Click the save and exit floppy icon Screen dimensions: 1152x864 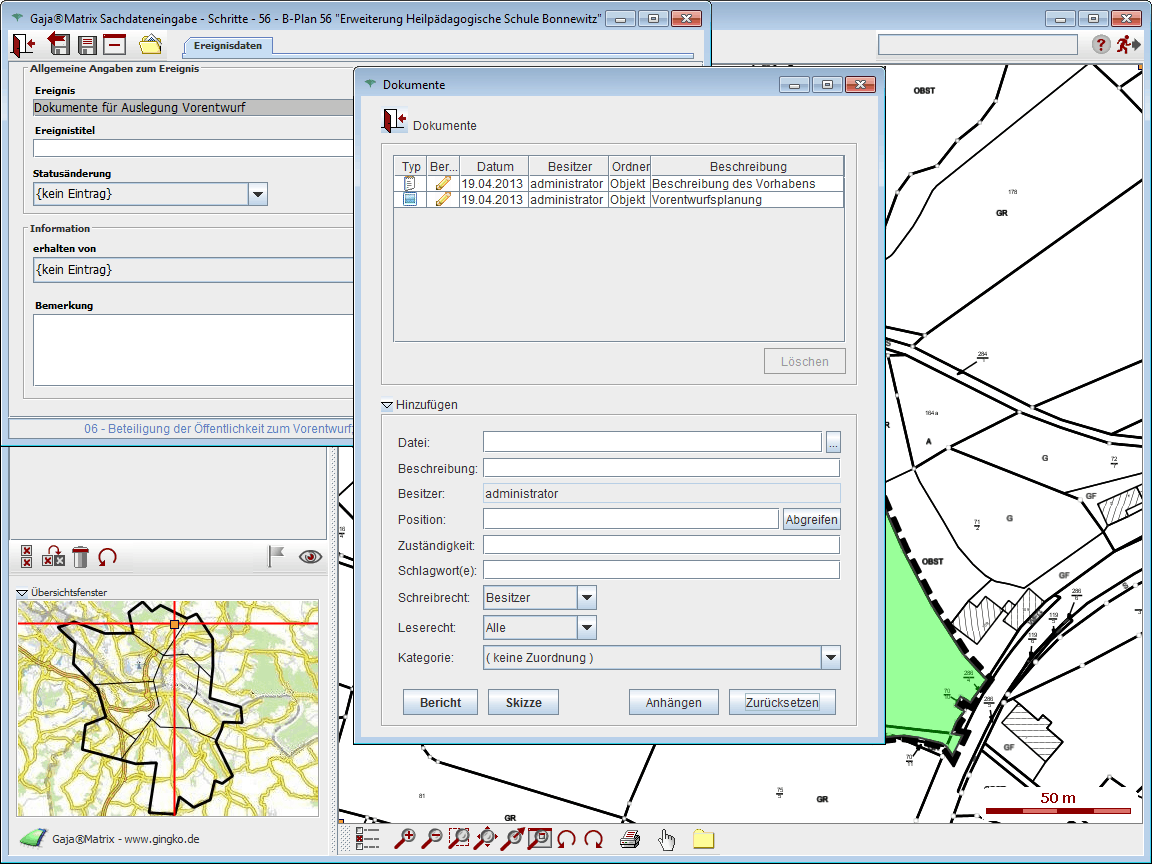pos(59,44)
